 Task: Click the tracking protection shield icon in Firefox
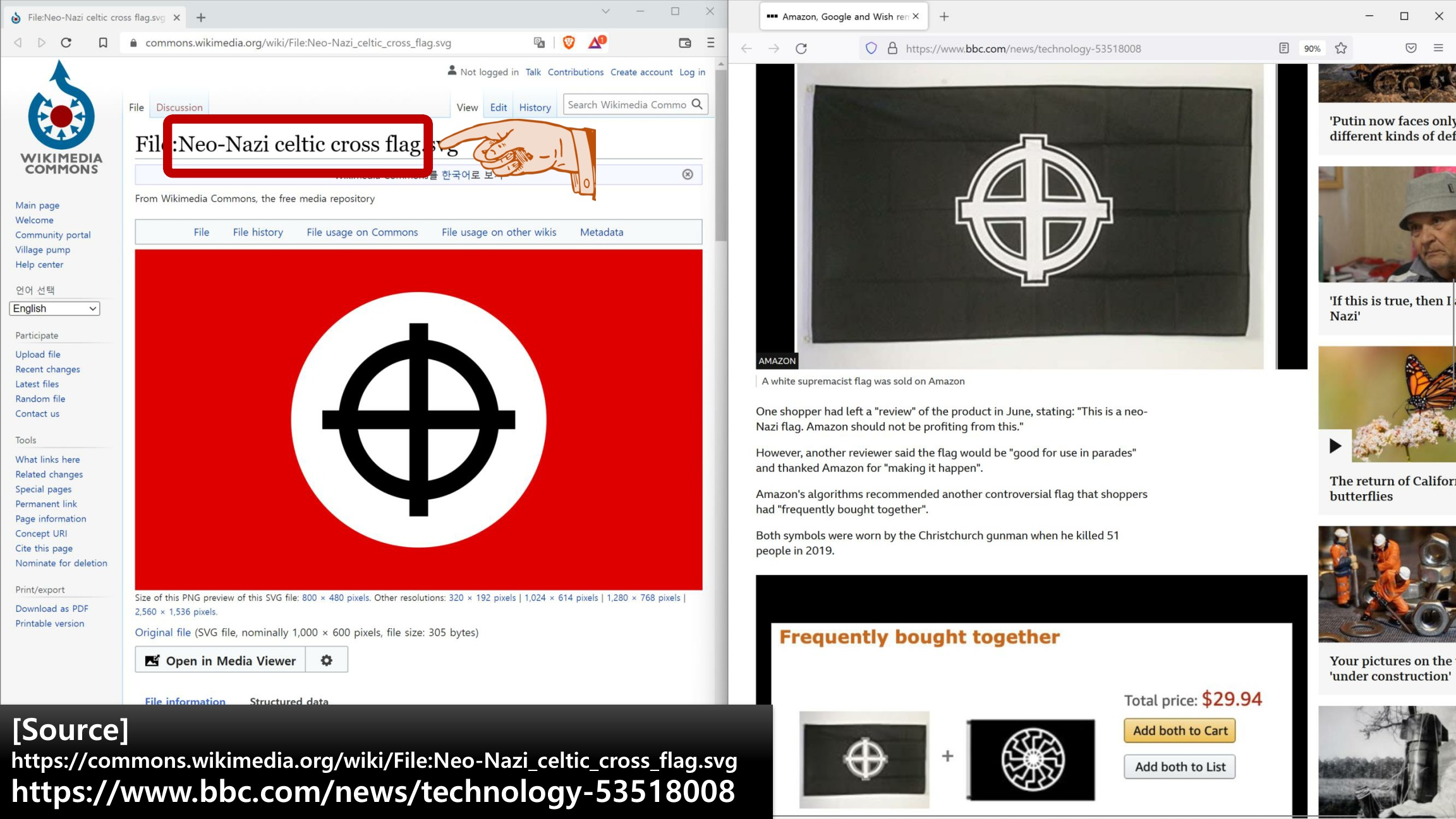pos(871,48)
